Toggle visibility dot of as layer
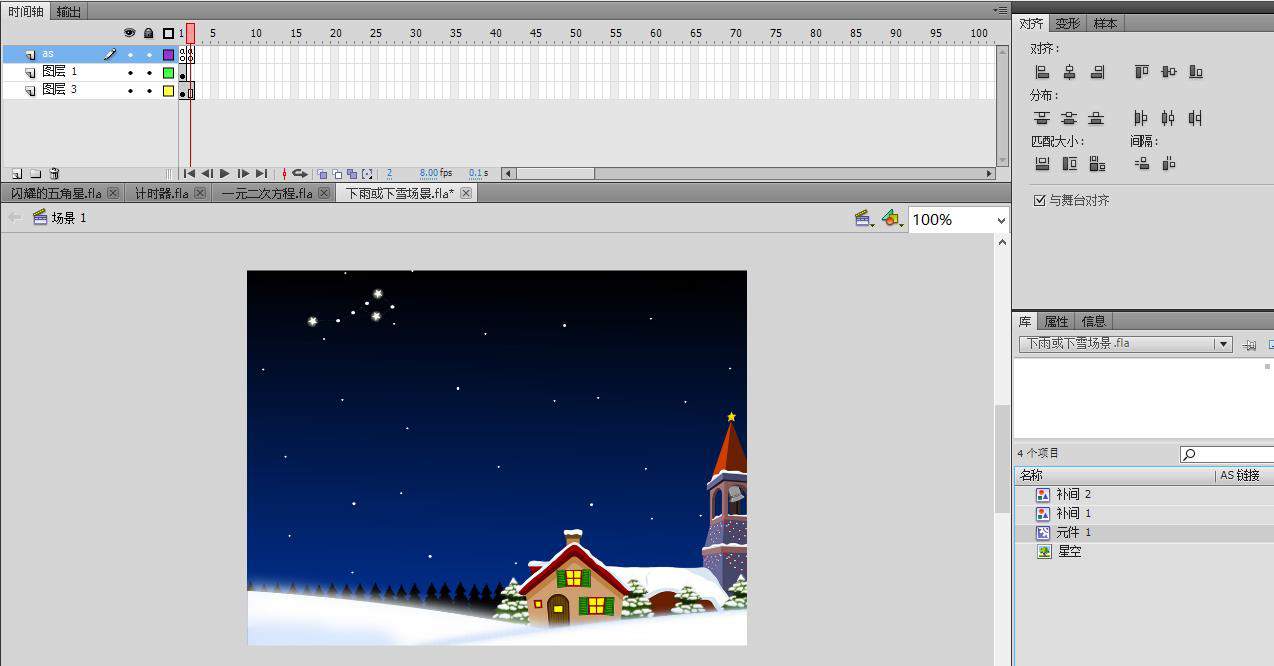This screenshot has height=666, width=1274. pos(130,55)
